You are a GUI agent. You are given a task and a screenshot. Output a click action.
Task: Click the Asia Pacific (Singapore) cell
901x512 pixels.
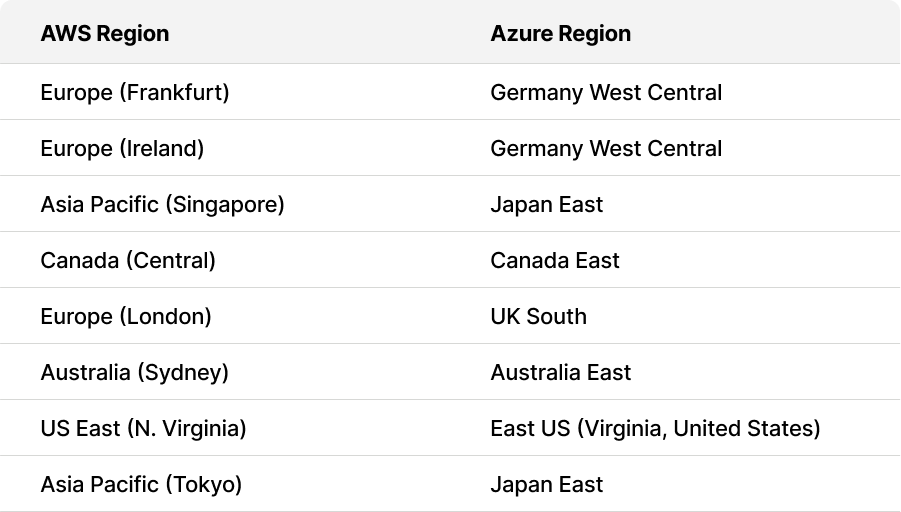coord(162,204)
